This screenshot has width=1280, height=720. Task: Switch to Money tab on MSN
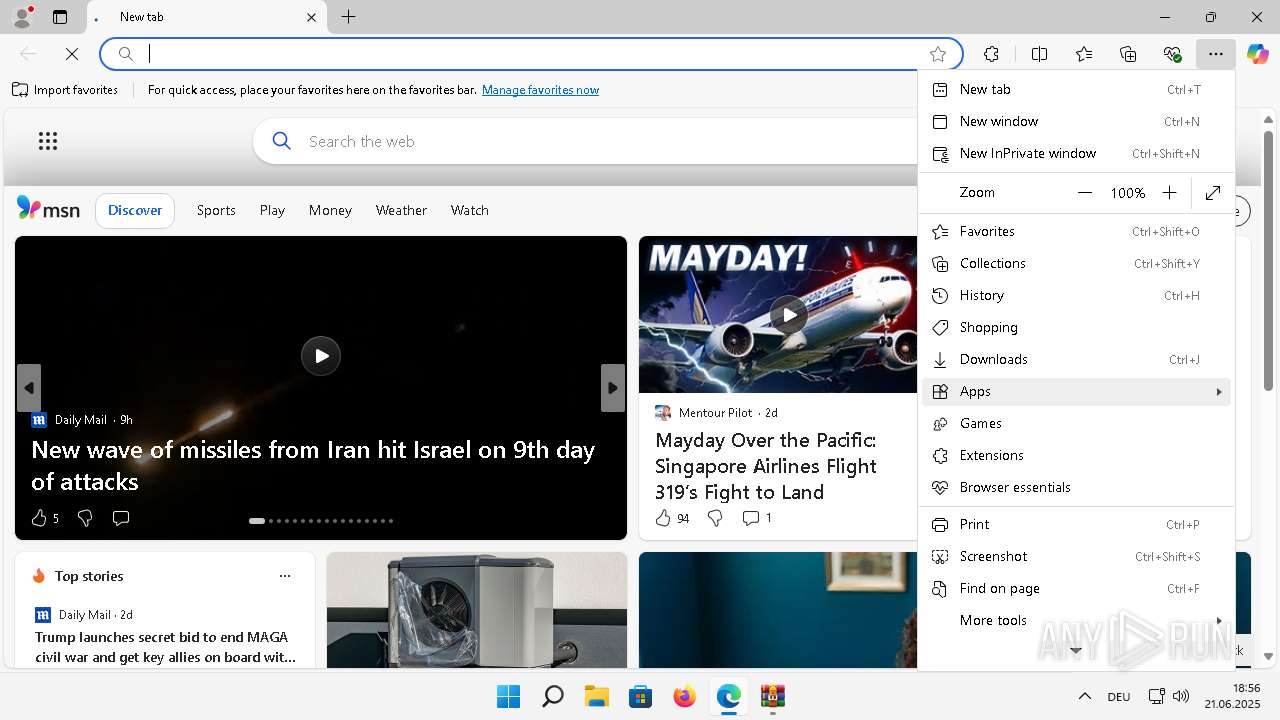coord(330,210)
